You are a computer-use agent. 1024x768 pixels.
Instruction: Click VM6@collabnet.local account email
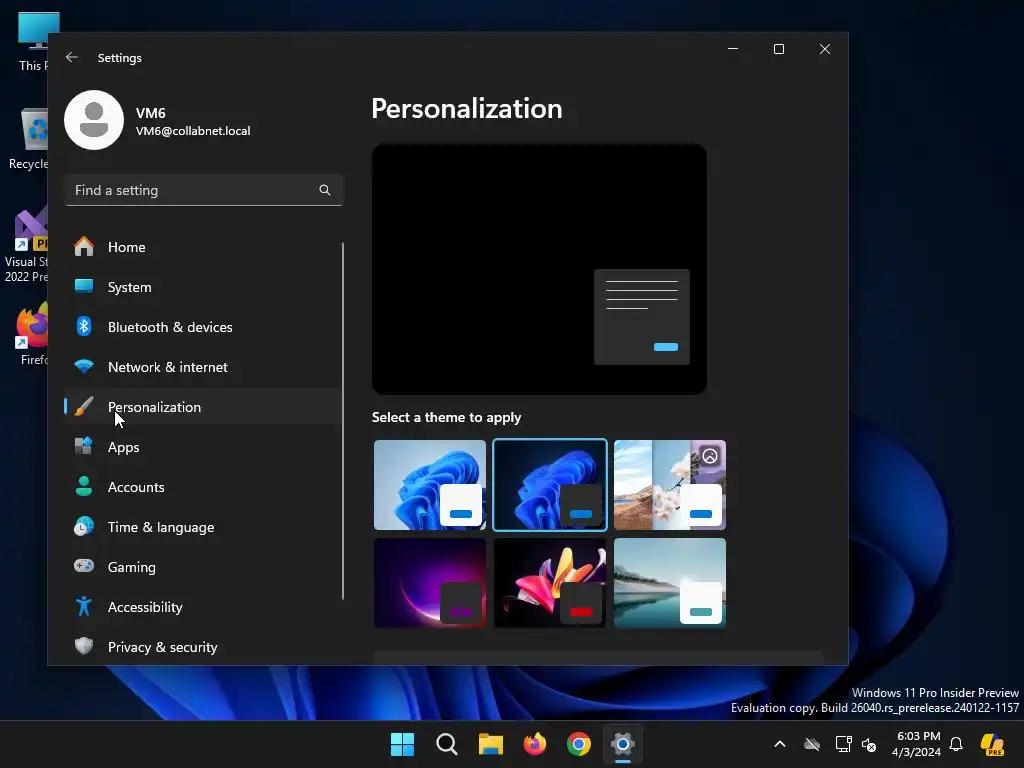tap(193, 131)
